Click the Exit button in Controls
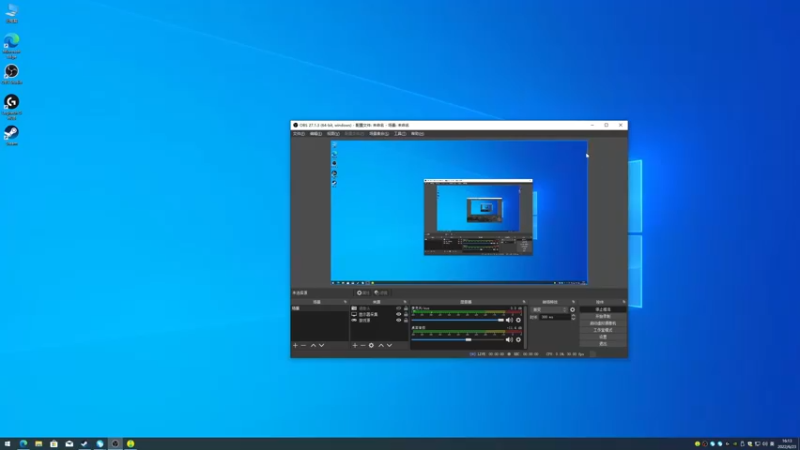This screenshot has height=450, width=800. point(603,344)
